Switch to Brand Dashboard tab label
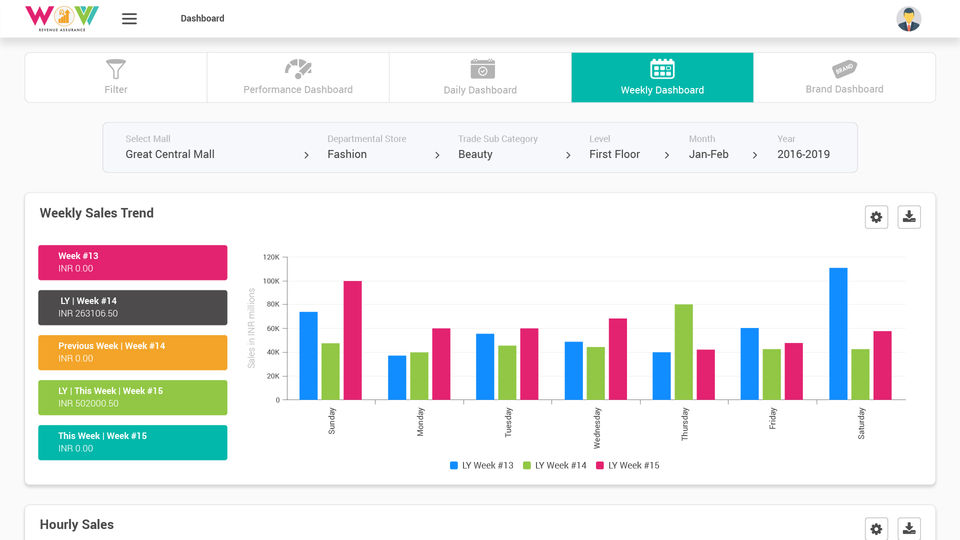This screenshot has height=540, width=960. coord(844,89)
